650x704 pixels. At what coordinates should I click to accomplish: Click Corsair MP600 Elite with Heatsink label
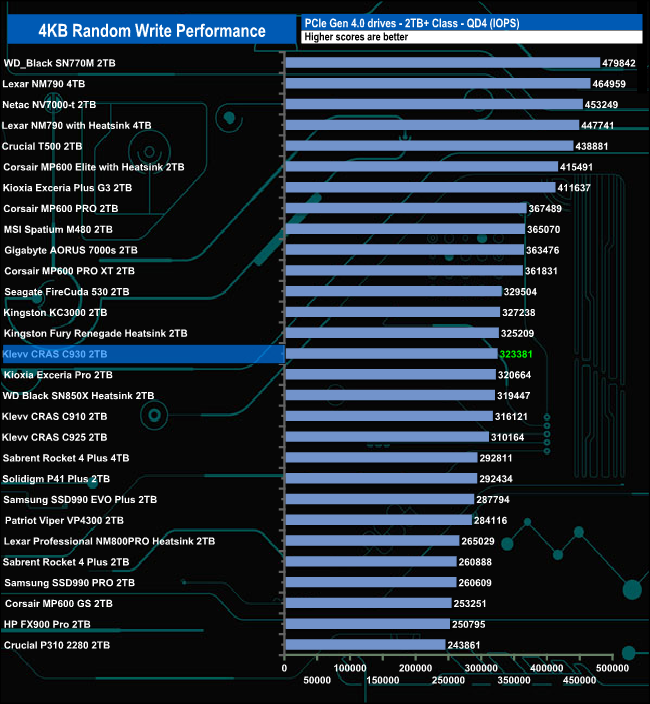[x=94, y=167]
